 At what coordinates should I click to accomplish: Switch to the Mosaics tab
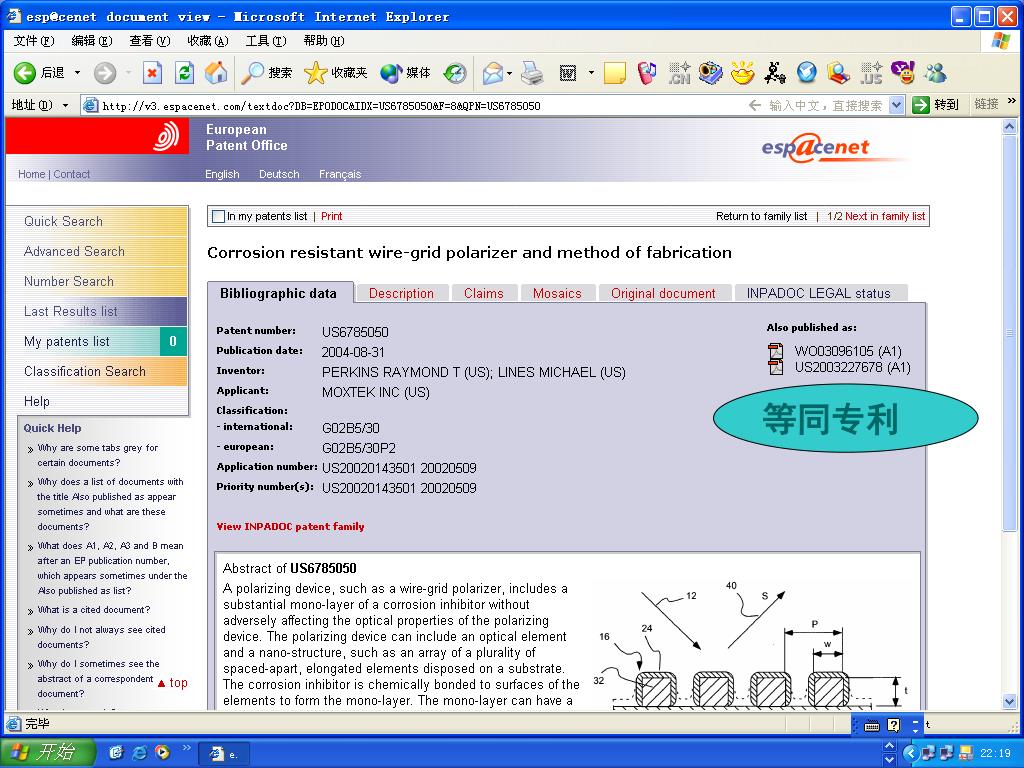point(557,293)
